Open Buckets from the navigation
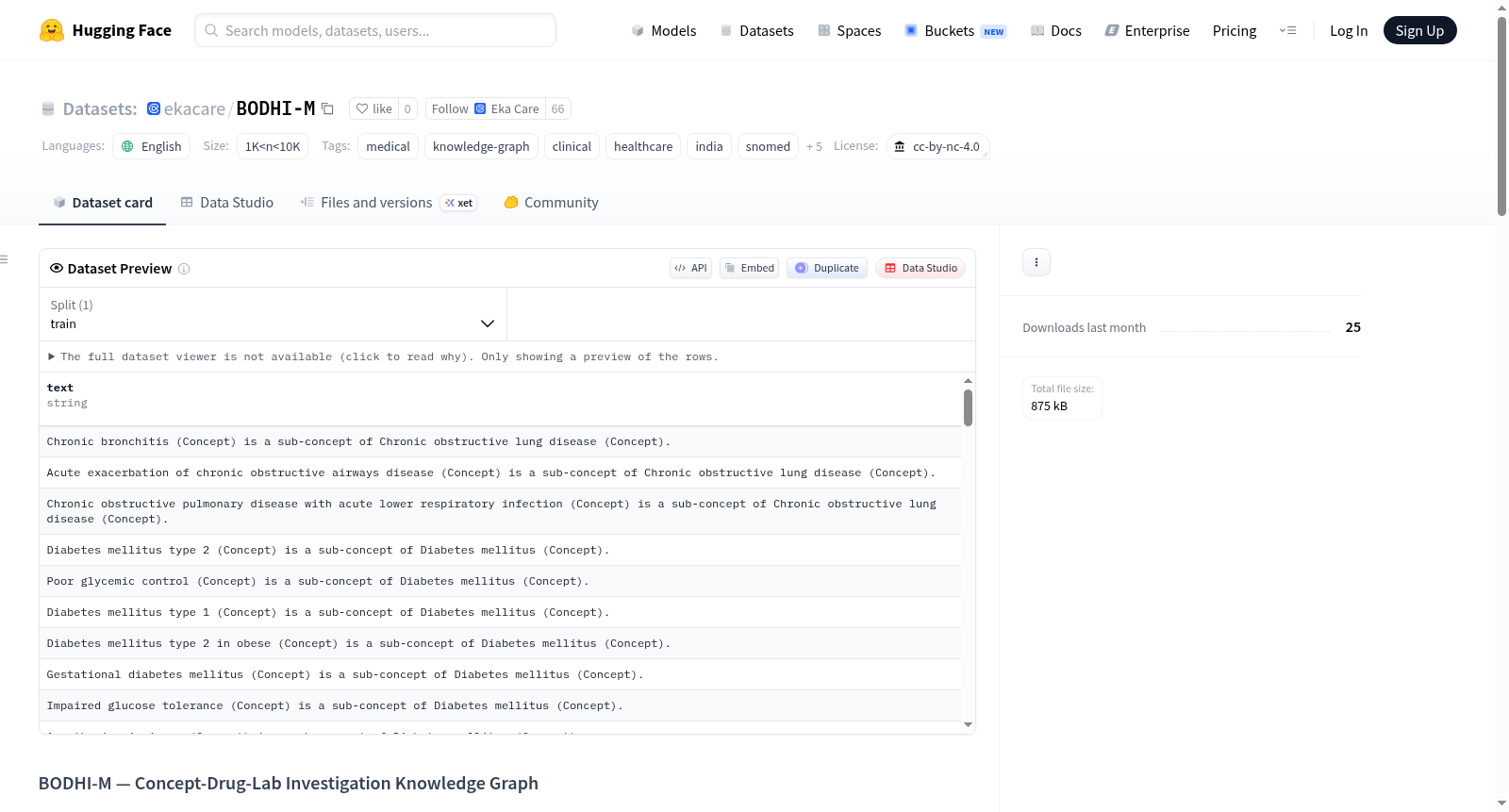The height and width of the screenshot is (812, 1509). [955, 30]
